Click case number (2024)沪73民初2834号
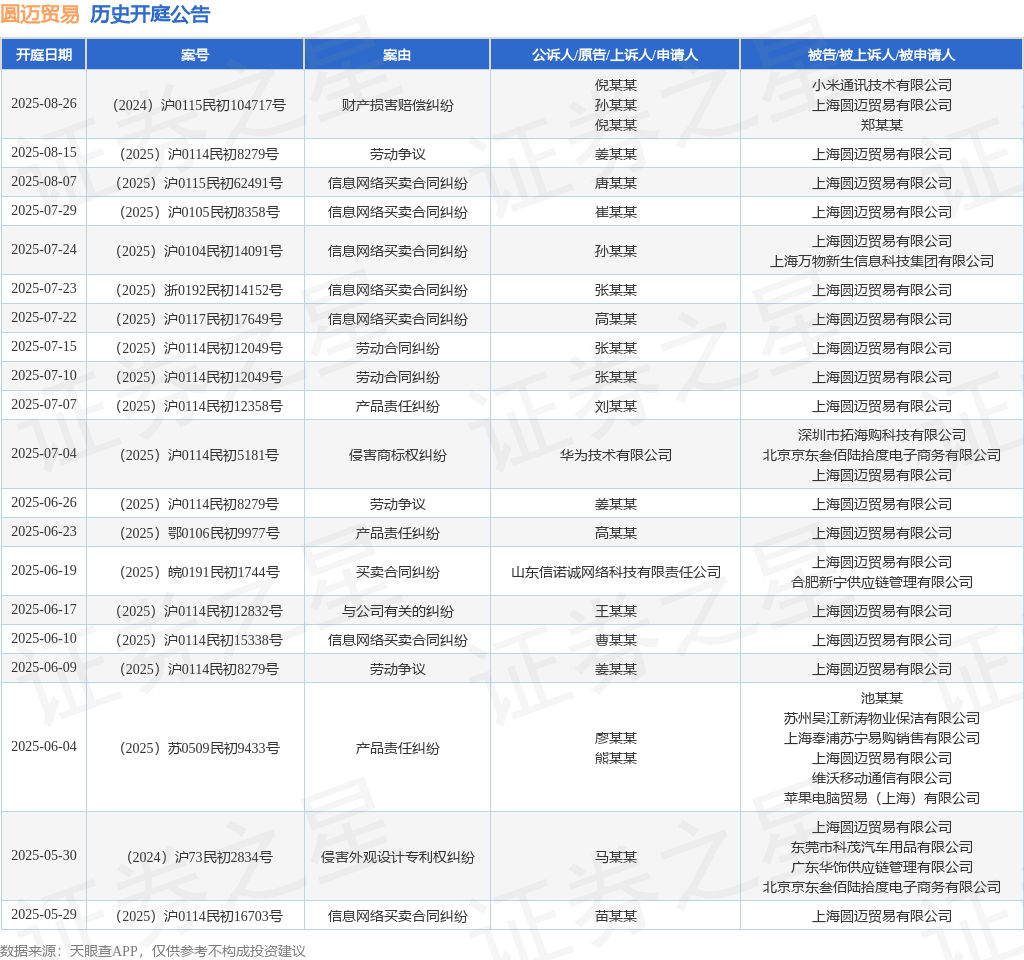This screenshot has width=1024, height=960. tap(199, 857)
